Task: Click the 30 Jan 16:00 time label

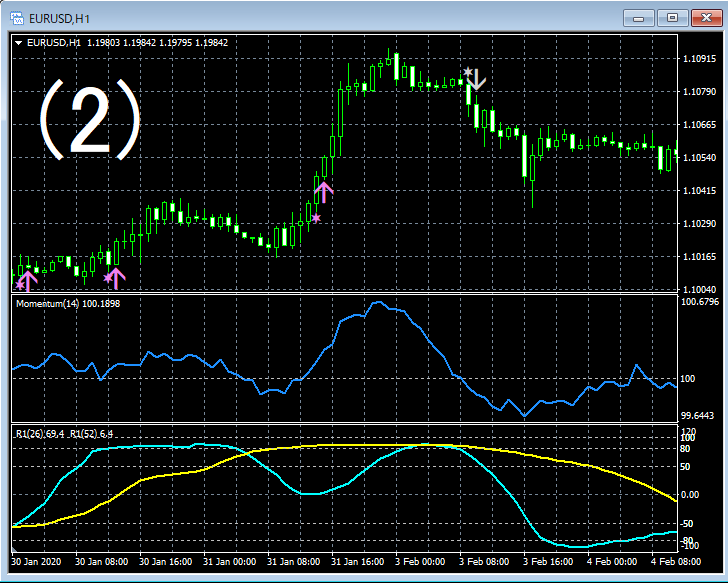Action: (x=166, y=562)
